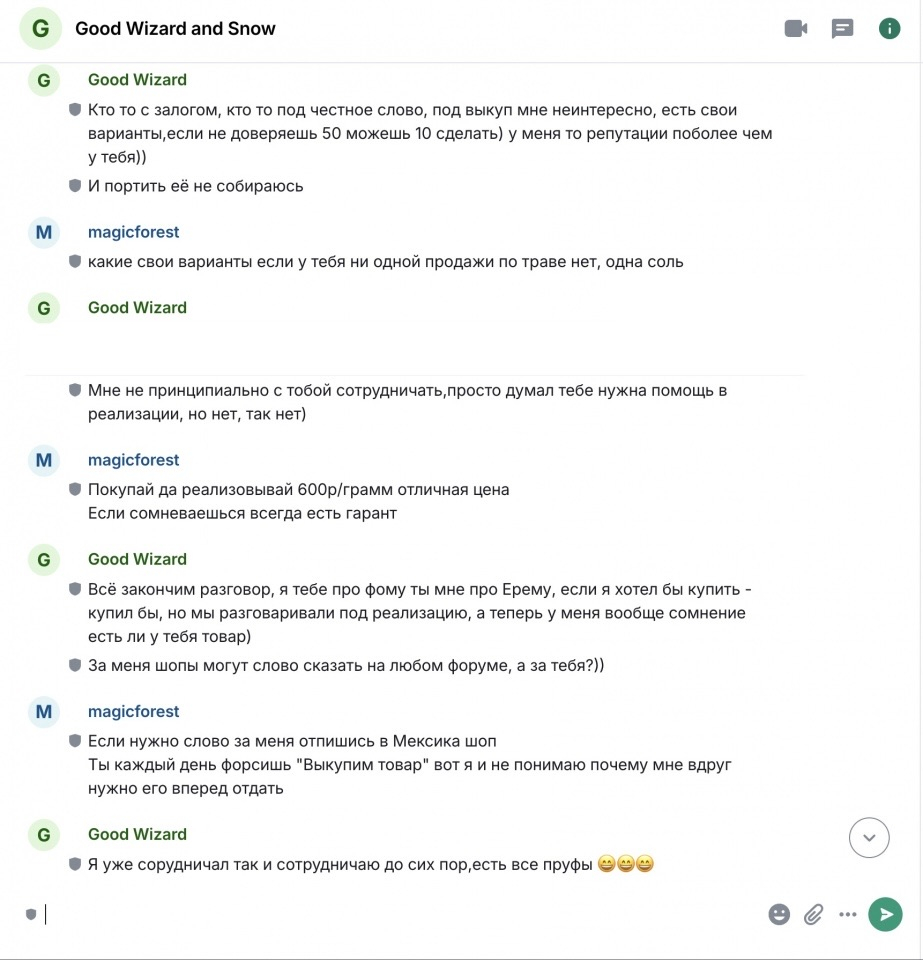Send the message with the green arrow button
The image size is (923, 960).
pyautogui.click(x=885, y=914)
